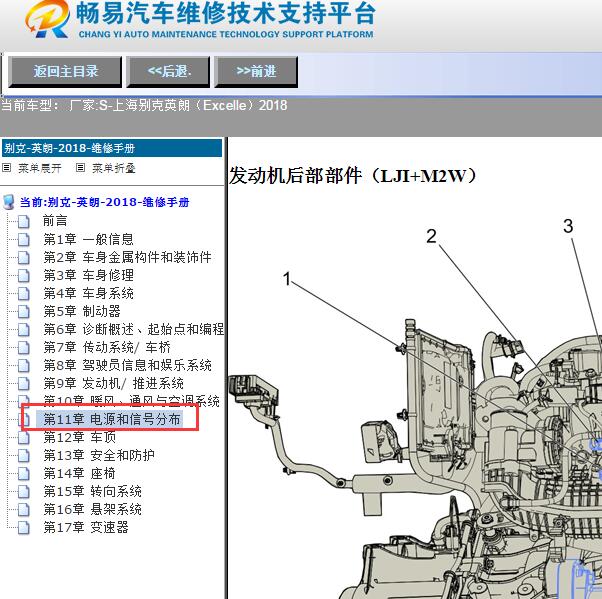The image size is (602, 599).
Task: Click the page icon next to 第15章
Action: coord(24,491)
